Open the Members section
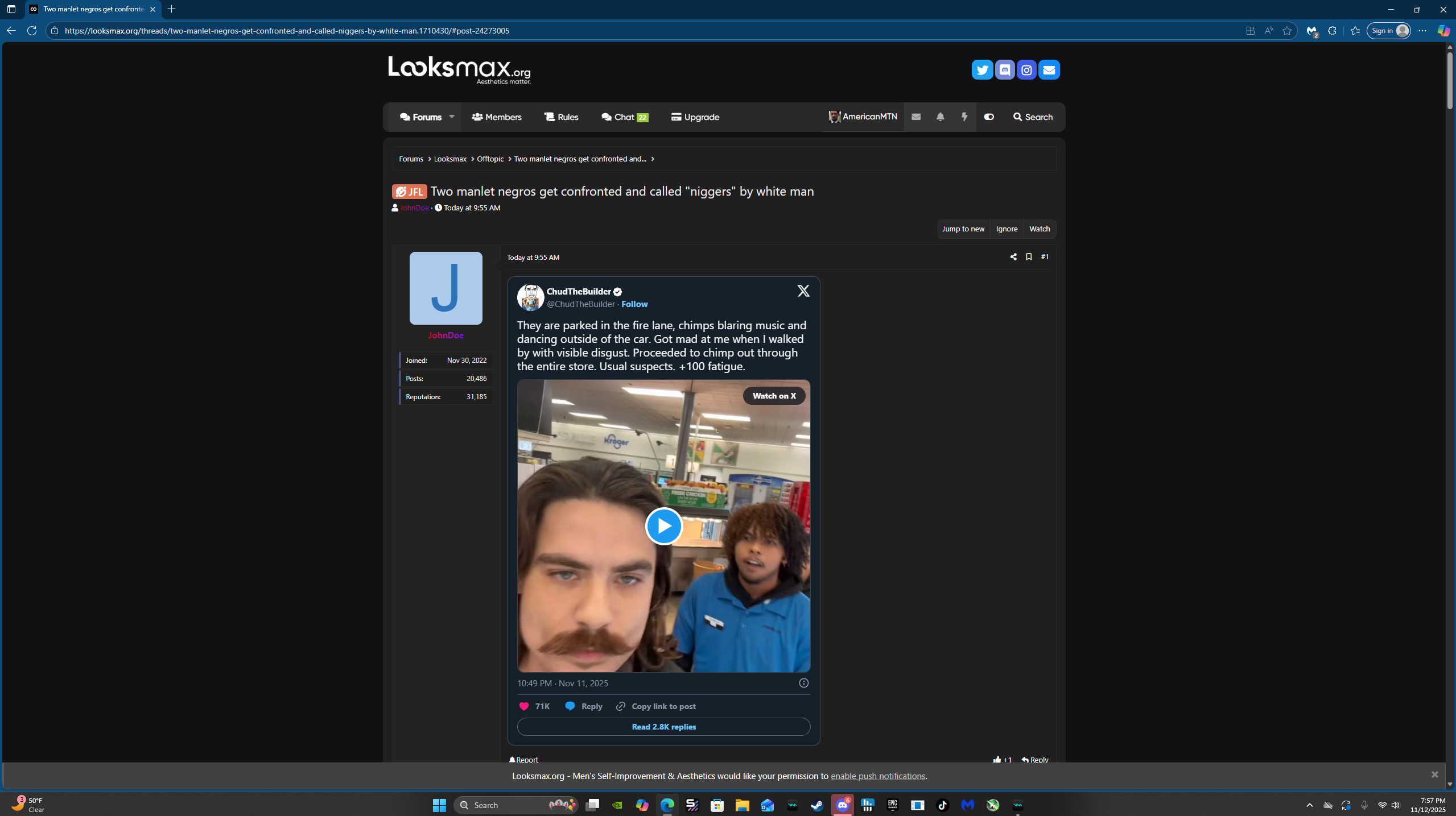The height and width of the screenshot is (816, 1456). [496, 117]
